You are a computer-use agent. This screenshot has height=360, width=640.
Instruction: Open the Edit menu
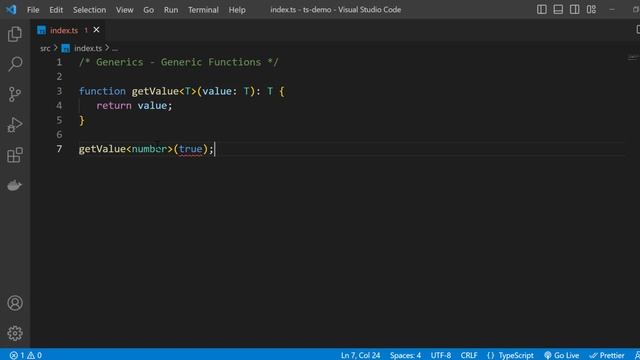click(56, 10)
